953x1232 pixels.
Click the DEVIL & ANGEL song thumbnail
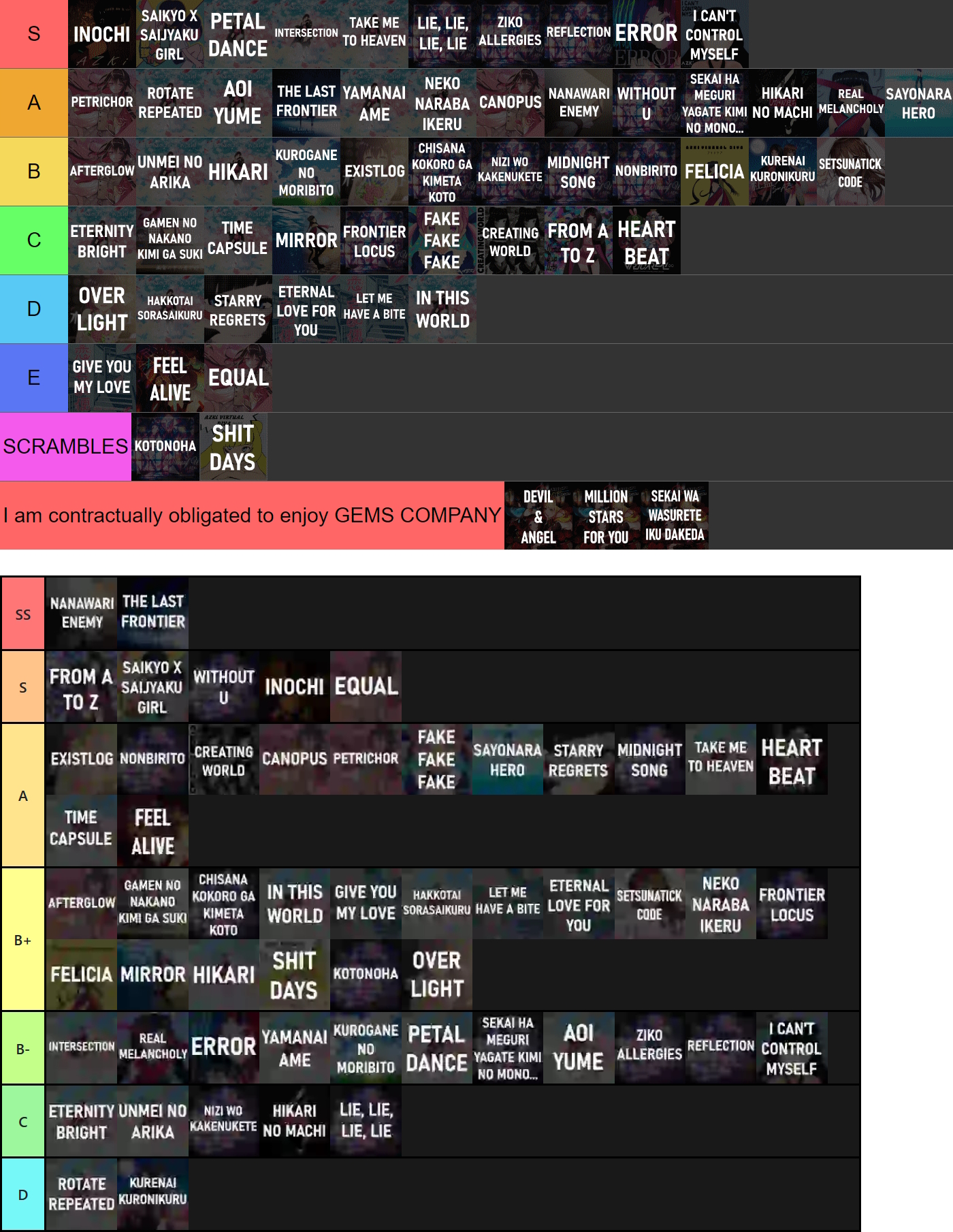point(538,516)
